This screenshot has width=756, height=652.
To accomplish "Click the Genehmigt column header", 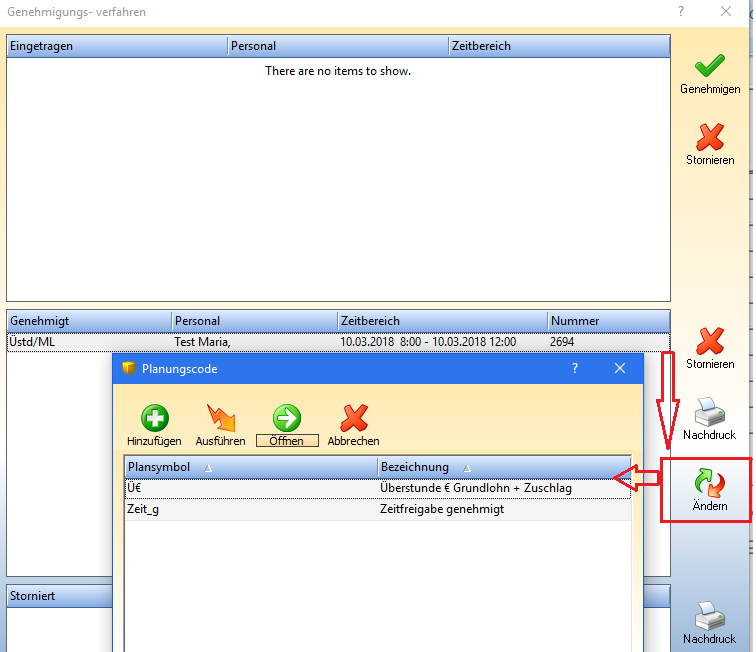I will click(x=88, y=321).
